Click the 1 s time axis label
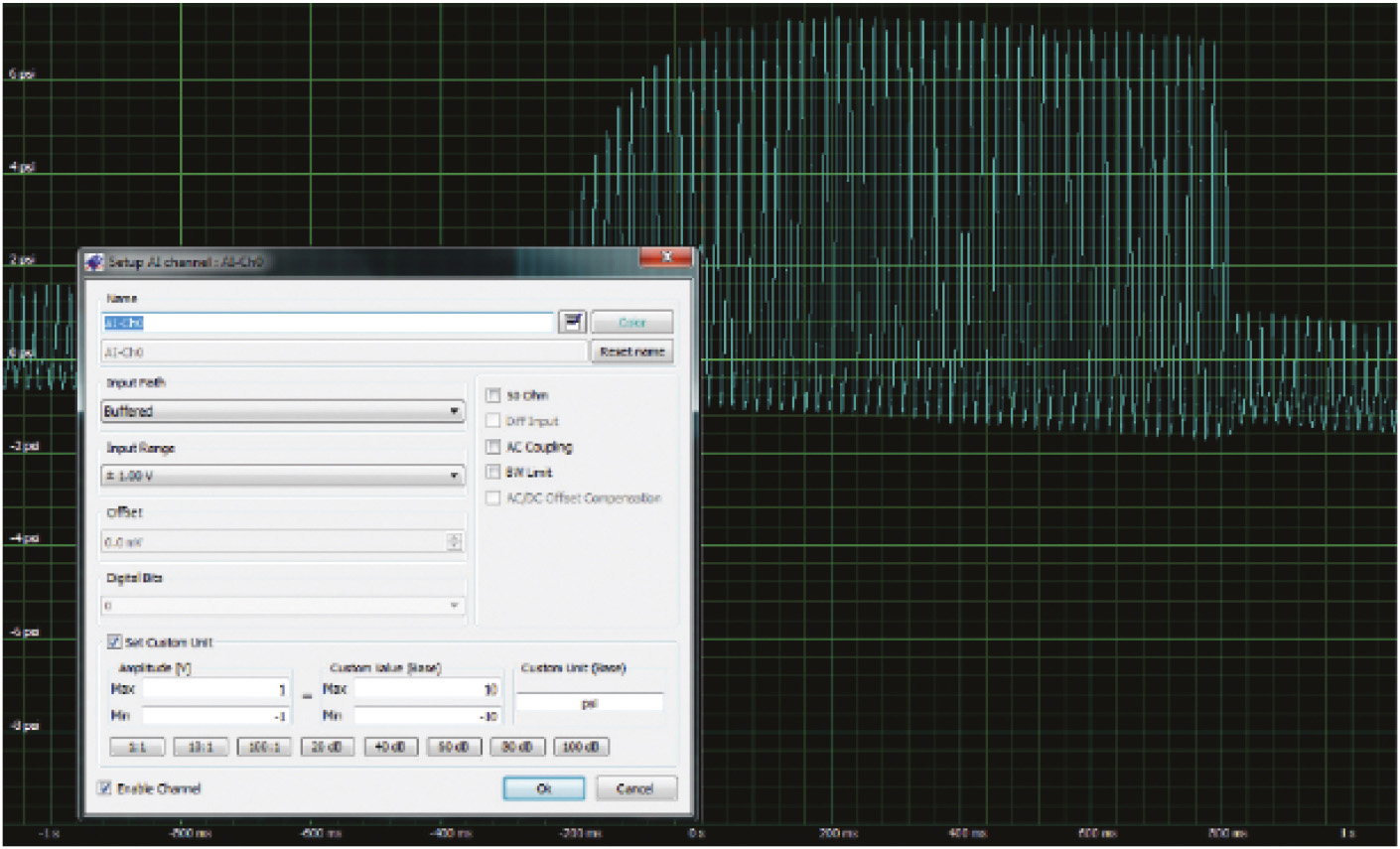 pyautogui.click(x=1347, y=833)
